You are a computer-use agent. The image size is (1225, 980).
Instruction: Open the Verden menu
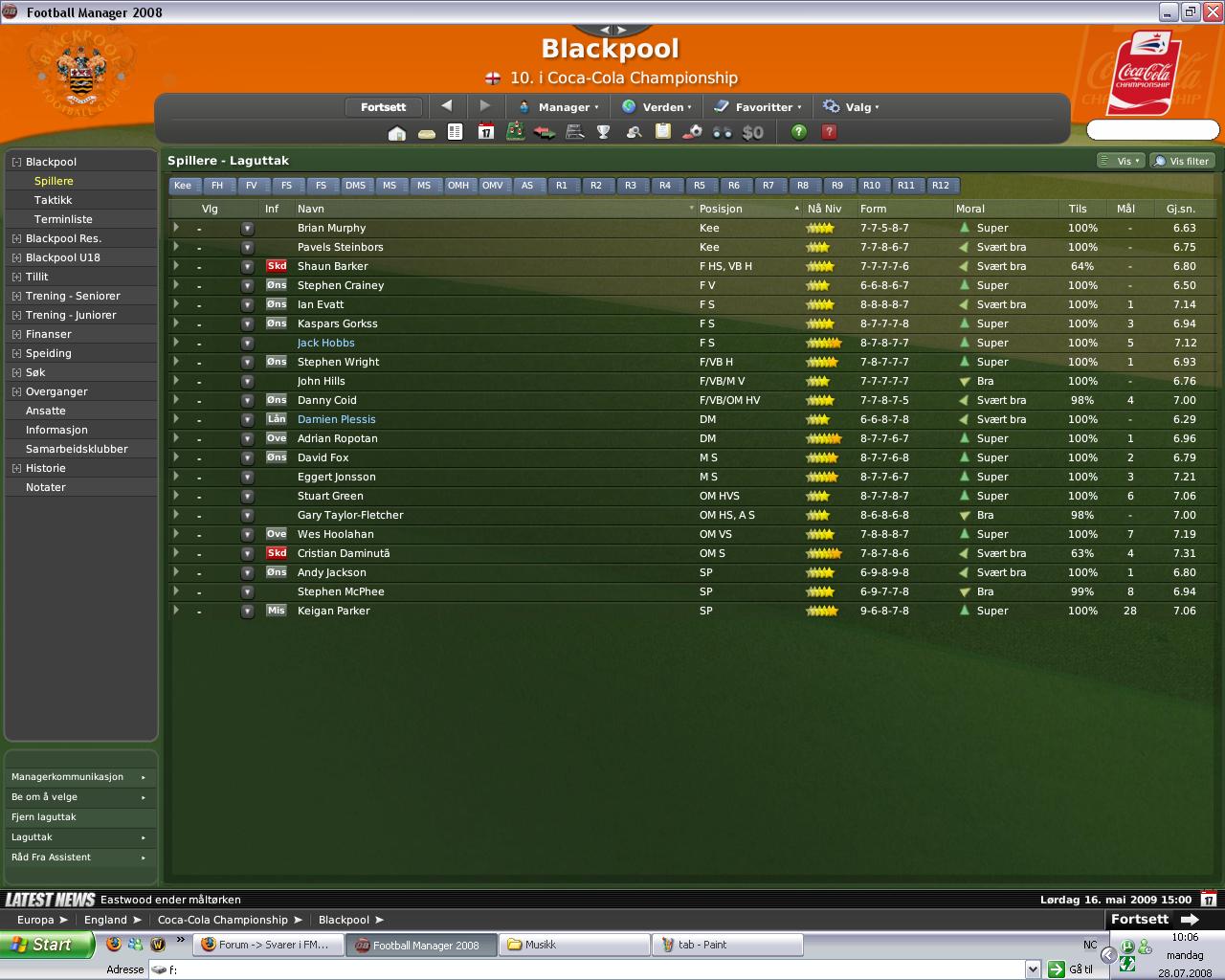click(657, 107)
